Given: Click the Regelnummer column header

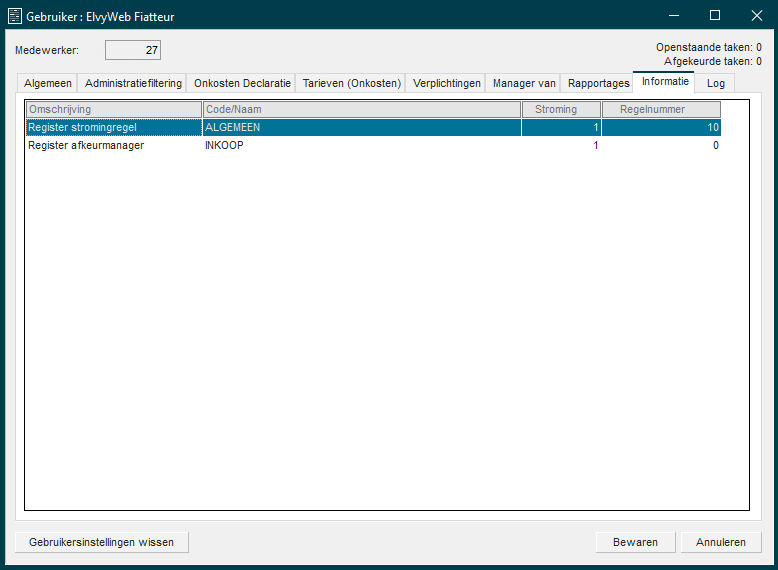Looking at the screenshot, I should tap(661, 109).
